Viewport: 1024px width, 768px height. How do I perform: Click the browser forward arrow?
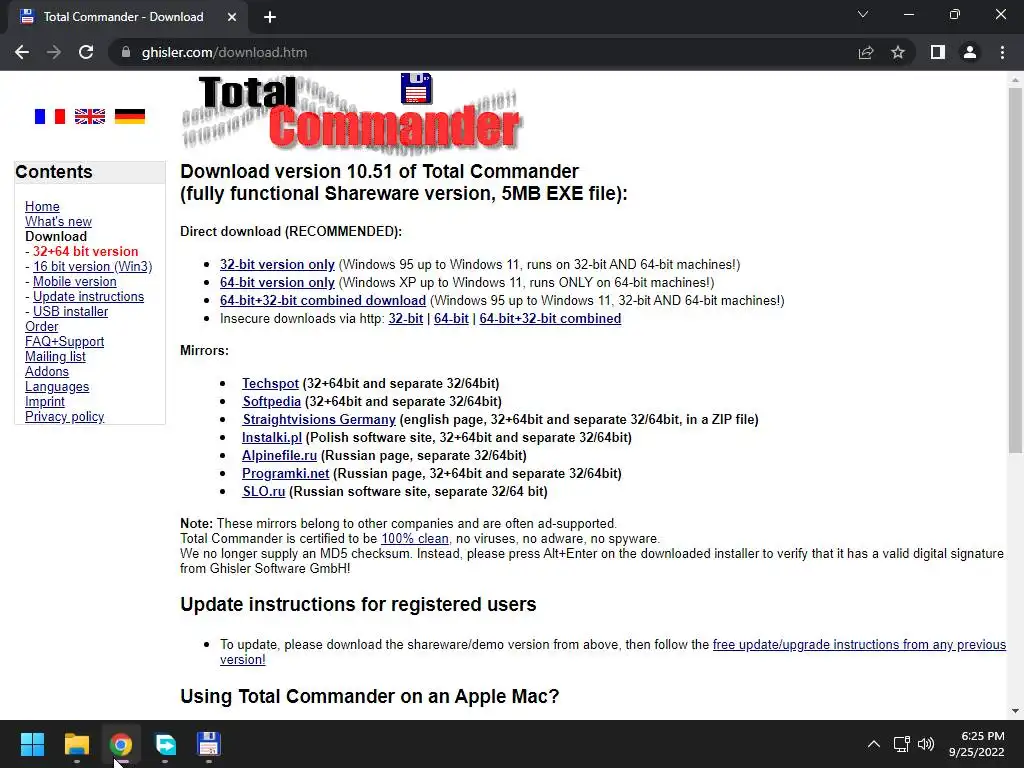click(x=54, y=52)
